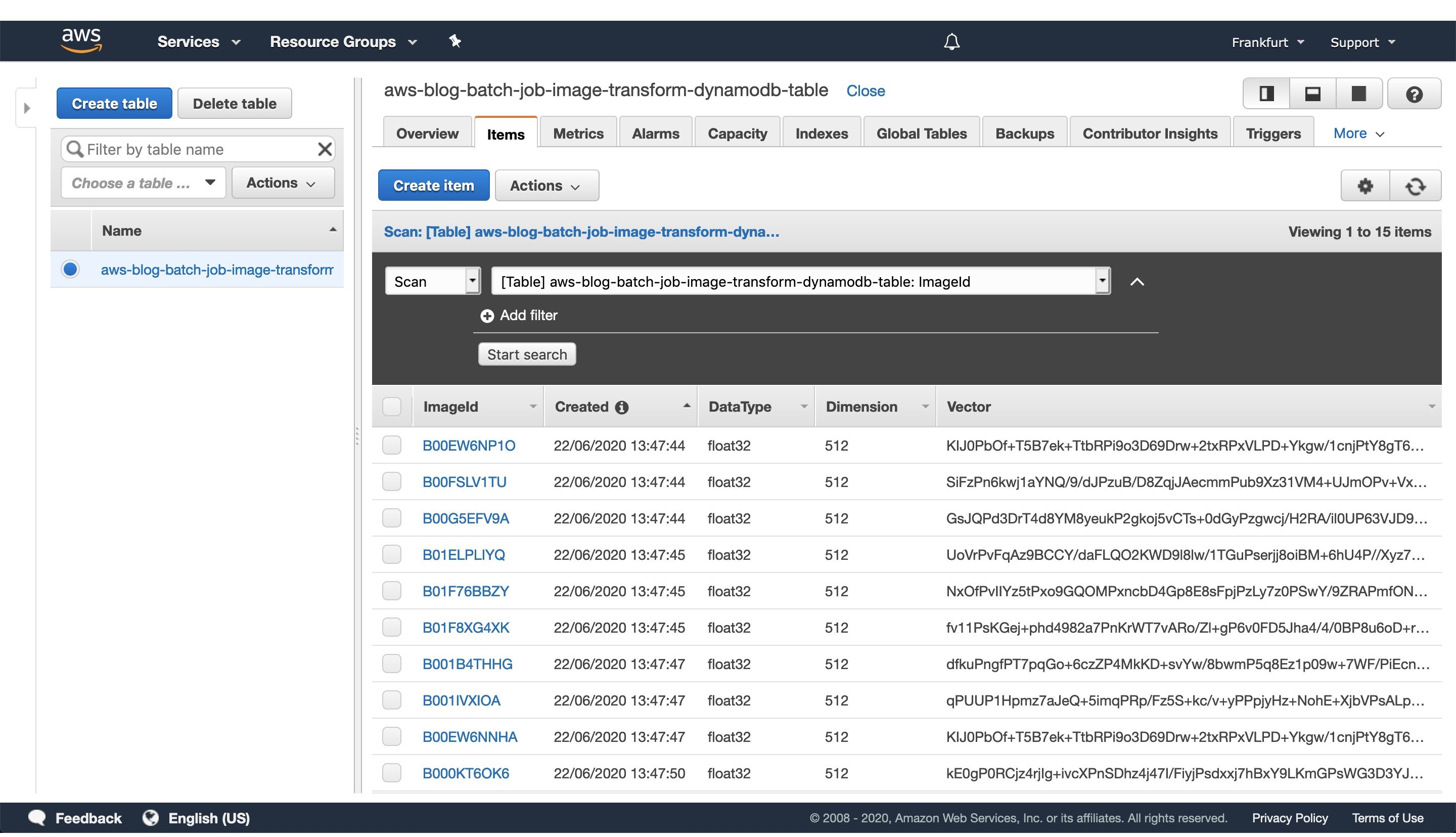Switch to the Triggers tab
The width and height of the screenshot is (1456, 837).
tap(1272, 134)
